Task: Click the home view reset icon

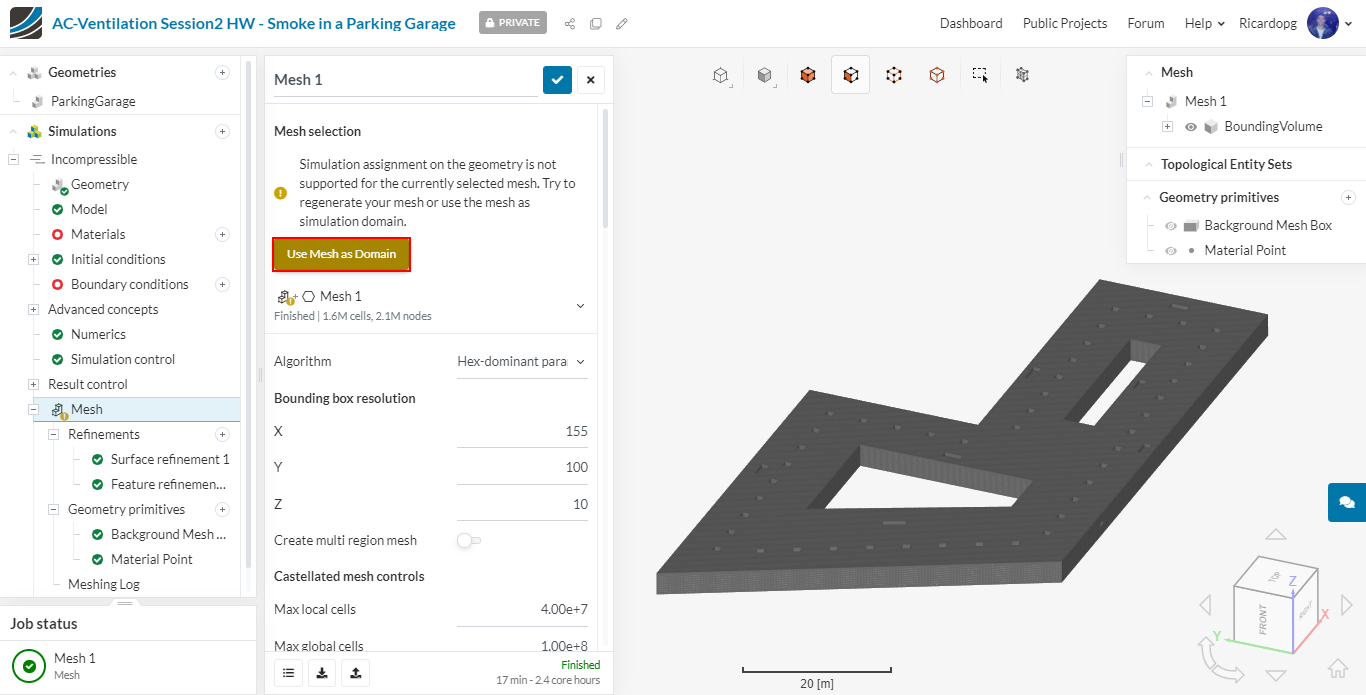Action: [1337, 669]
